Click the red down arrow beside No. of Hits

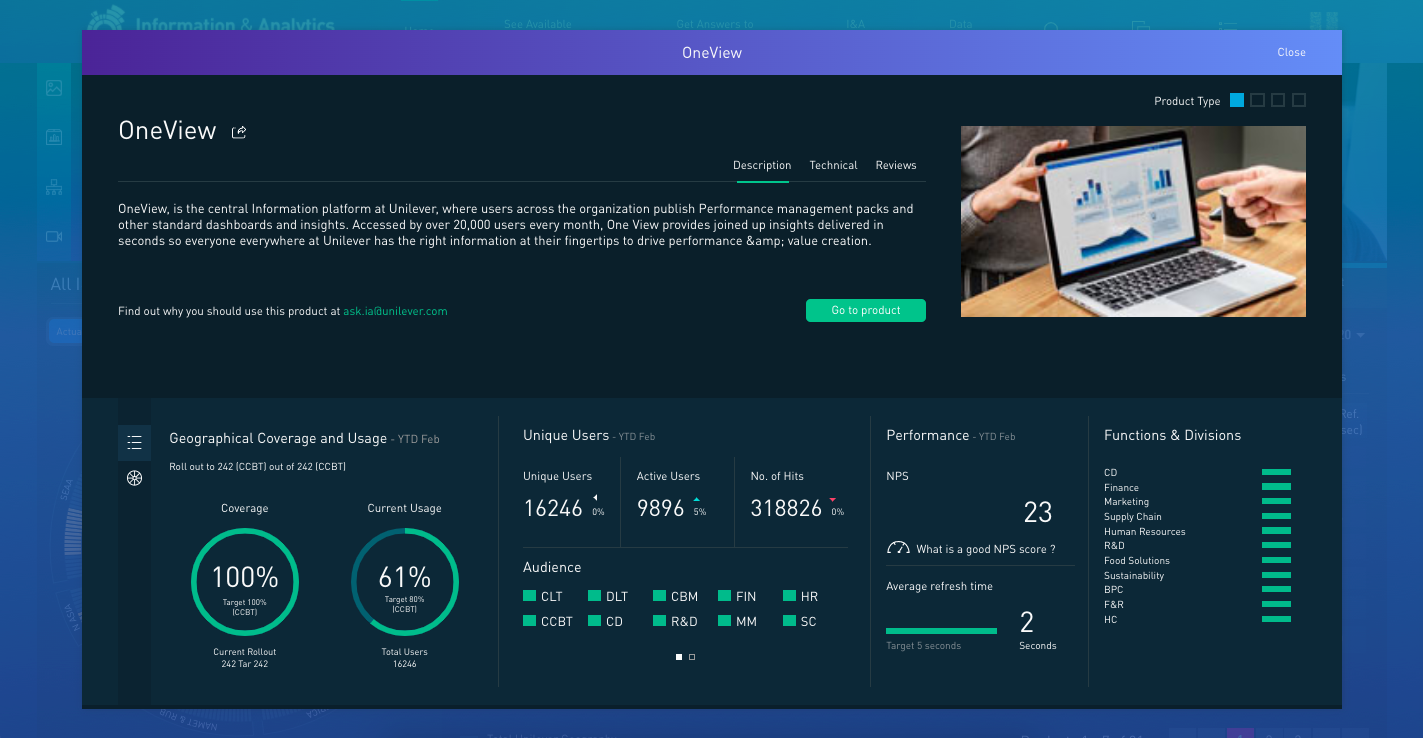832,499
